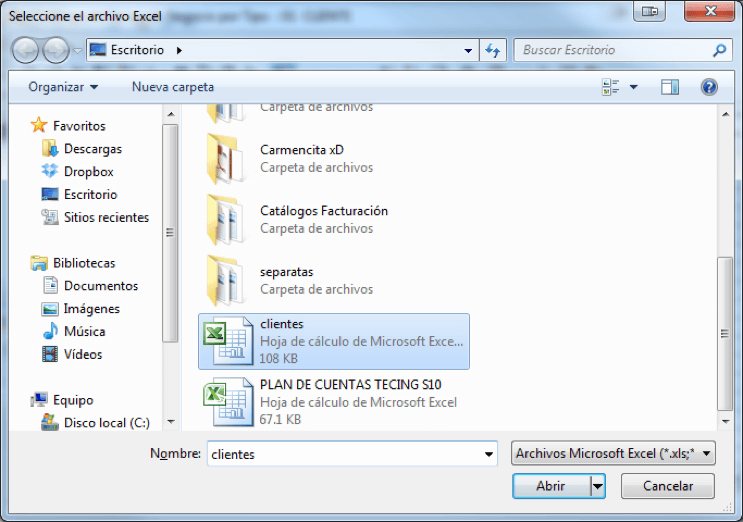Open view options dropdown arrow

(x=634, y=87)
